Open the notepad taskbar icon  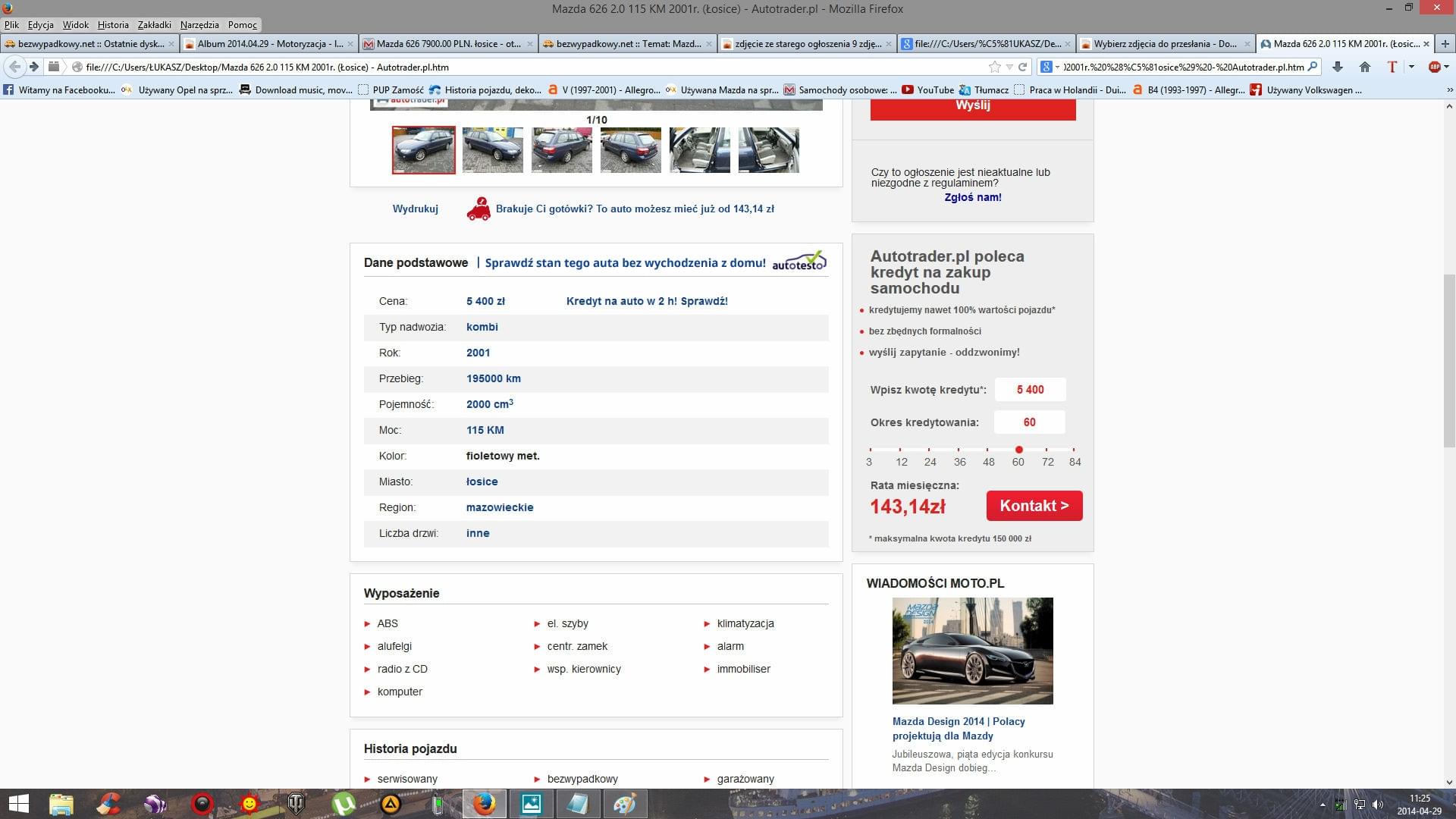[578, 804]
